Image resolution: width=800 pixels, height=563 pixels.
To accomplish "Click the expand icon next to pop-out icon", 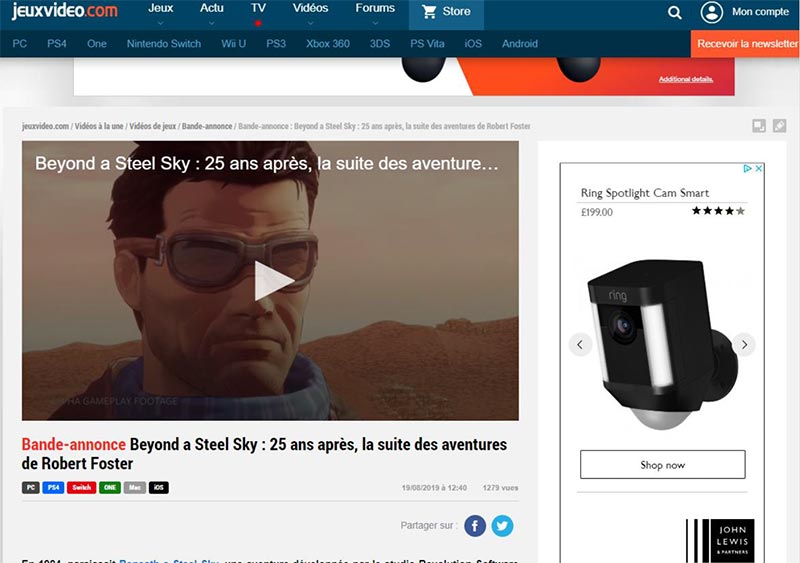I will click(780, 126).
